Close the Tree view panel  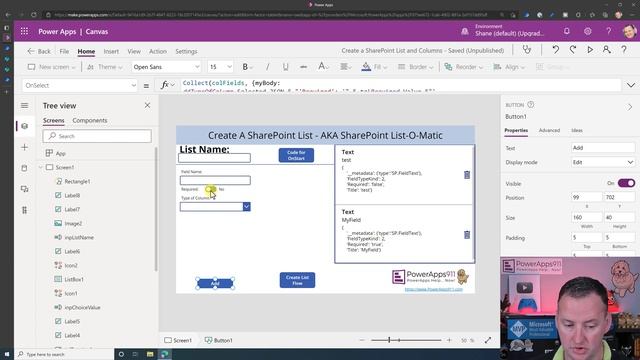[x=147, y=105]
